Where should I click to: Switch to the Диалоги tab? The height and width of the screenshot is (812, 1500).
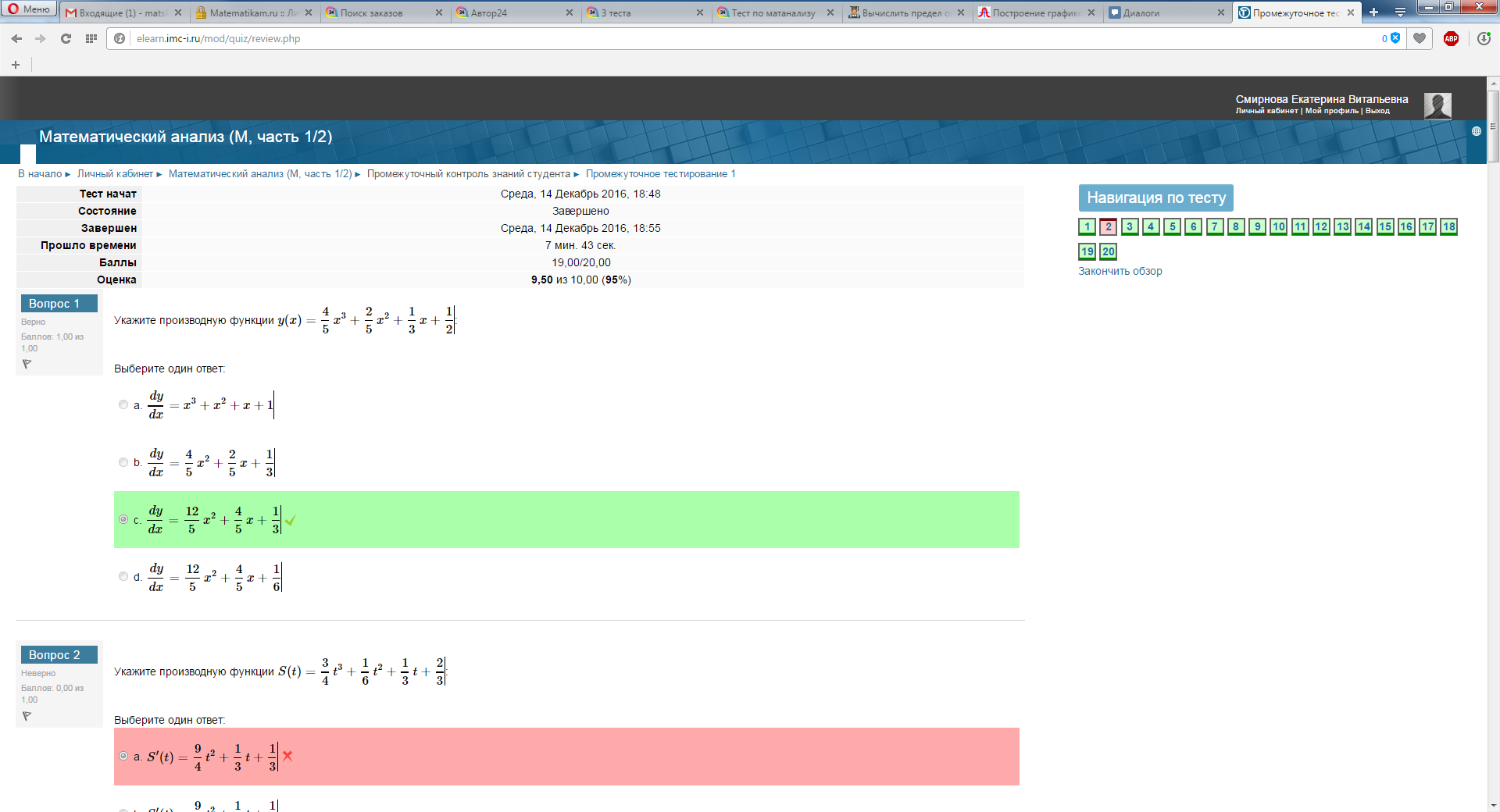pyautogui.click(x=1166, y=12)
